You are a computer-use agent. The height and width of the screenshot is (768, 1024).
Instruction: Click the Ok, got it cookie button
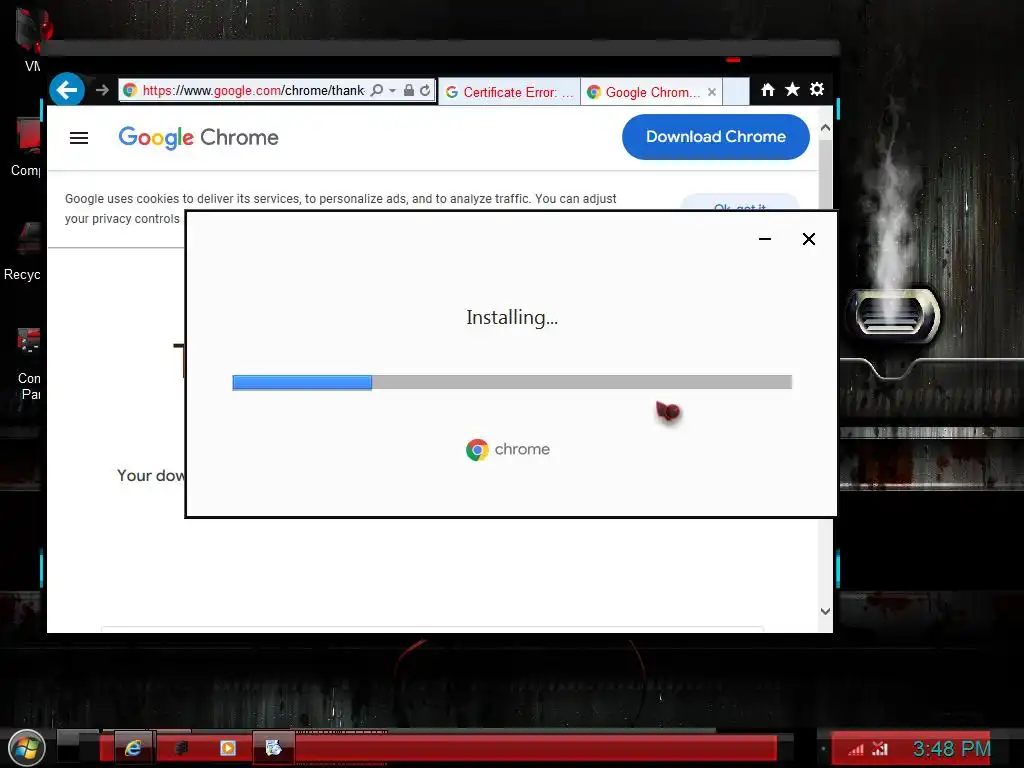(x=740, y=203)
